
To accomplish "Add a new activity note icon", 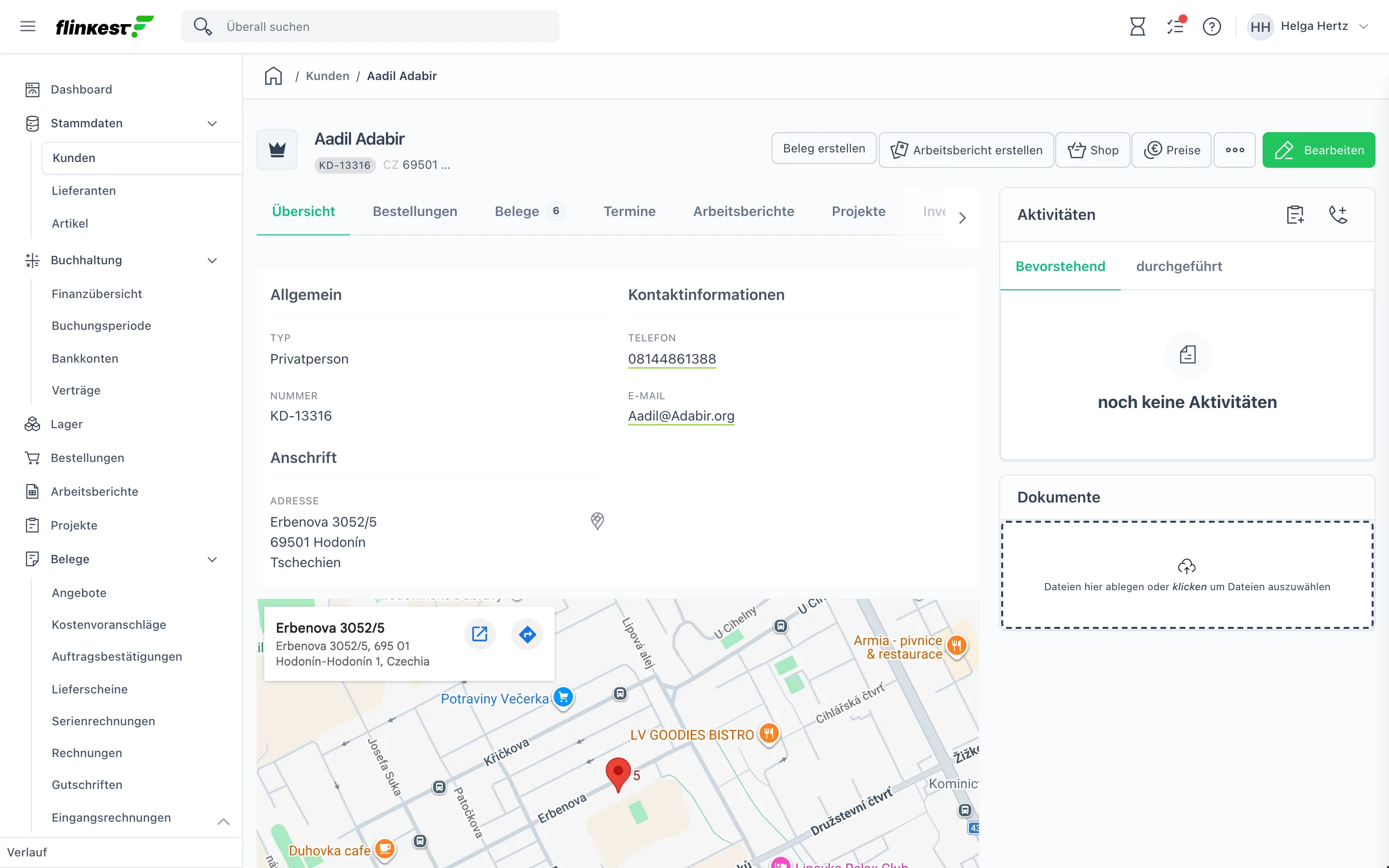I will click(x=1295, y=215).
